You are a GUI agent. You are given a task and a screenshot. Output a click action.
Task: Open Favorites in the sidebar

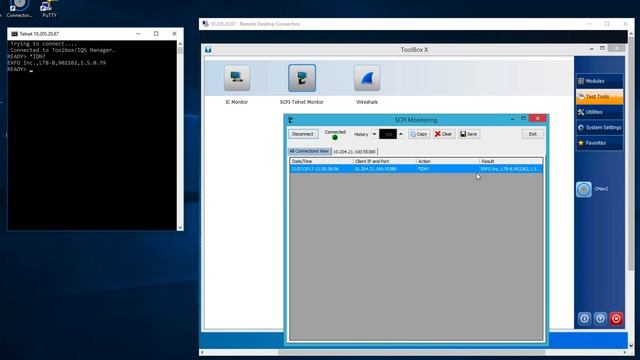(599, 143)
